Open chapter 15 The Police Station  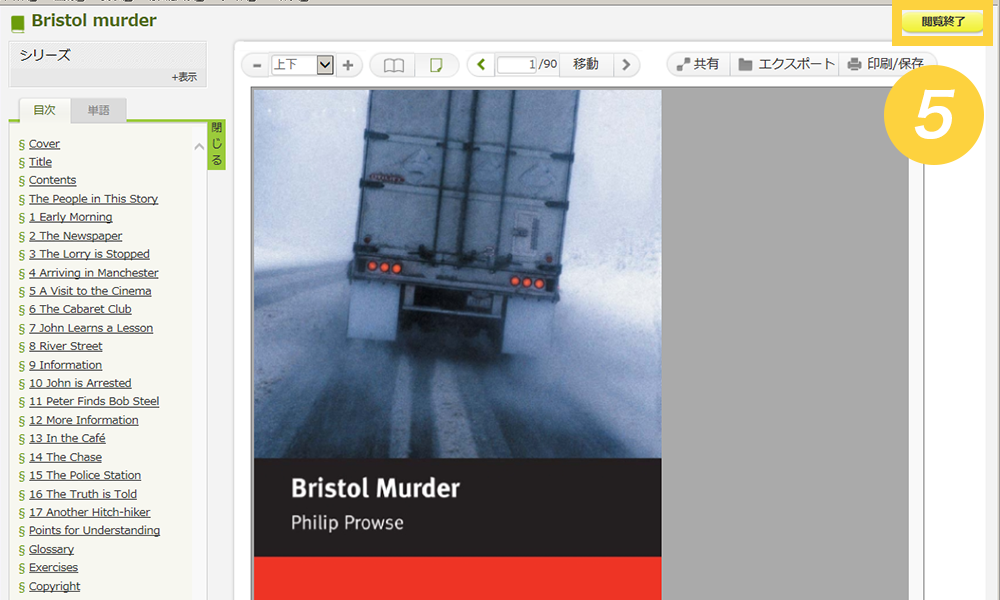[85, 475]
